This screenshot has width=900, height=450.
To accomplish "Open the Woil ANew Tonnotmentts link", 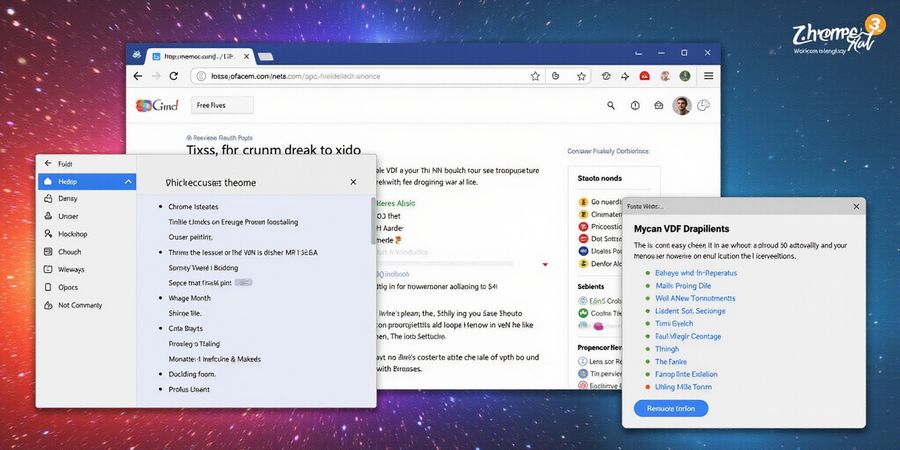I will (695, 298).
